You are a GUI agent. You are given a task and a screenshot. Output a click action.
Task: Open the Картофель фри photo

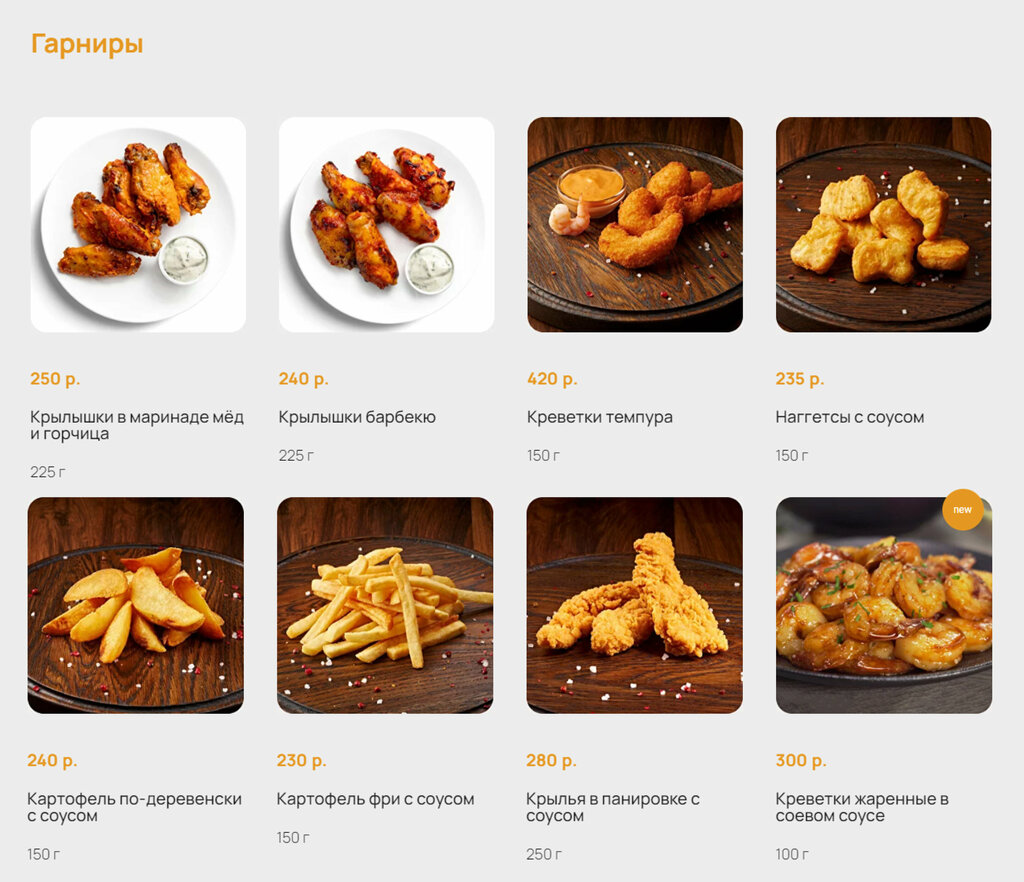[385, 605]
